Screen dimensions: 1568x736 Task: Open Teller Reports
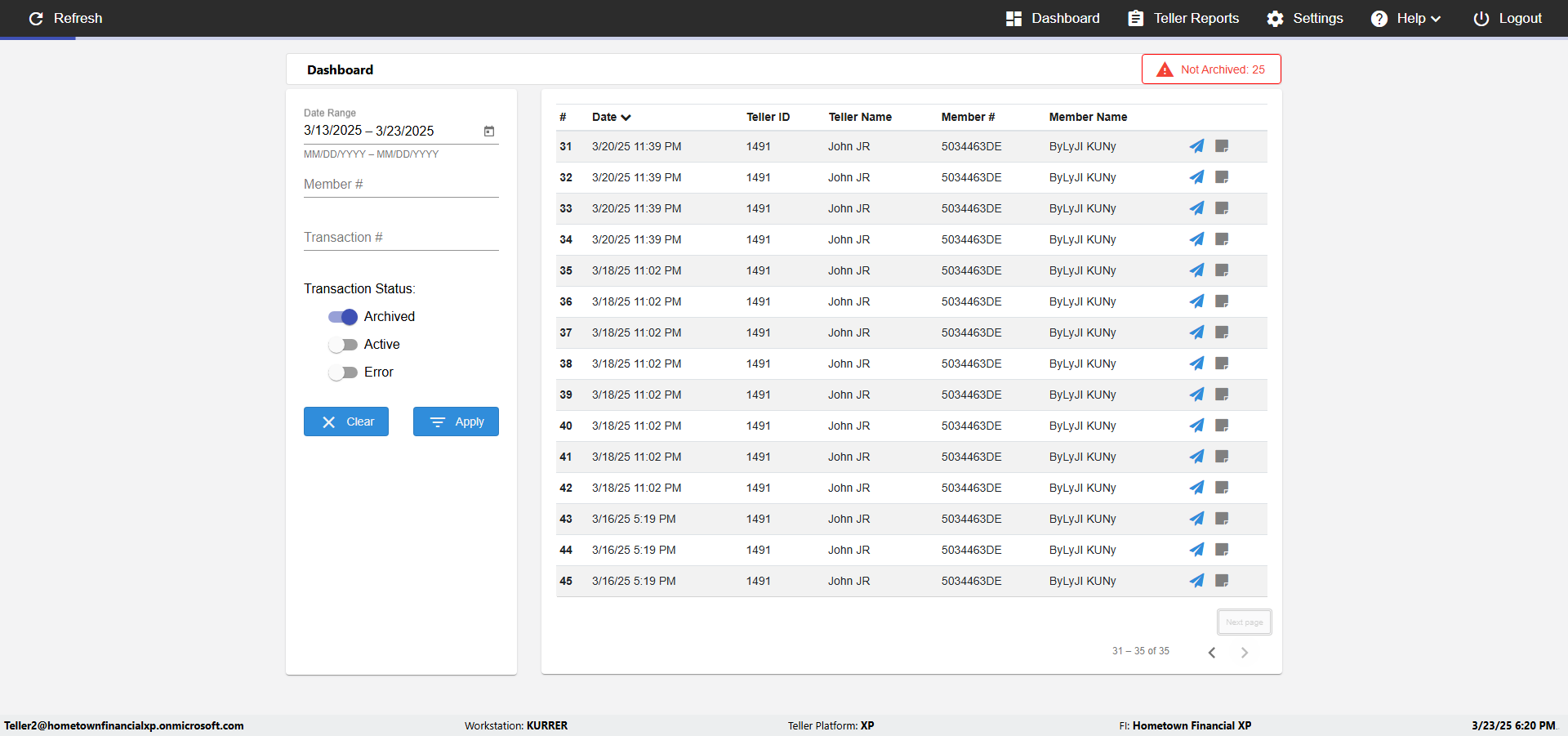1183,18
